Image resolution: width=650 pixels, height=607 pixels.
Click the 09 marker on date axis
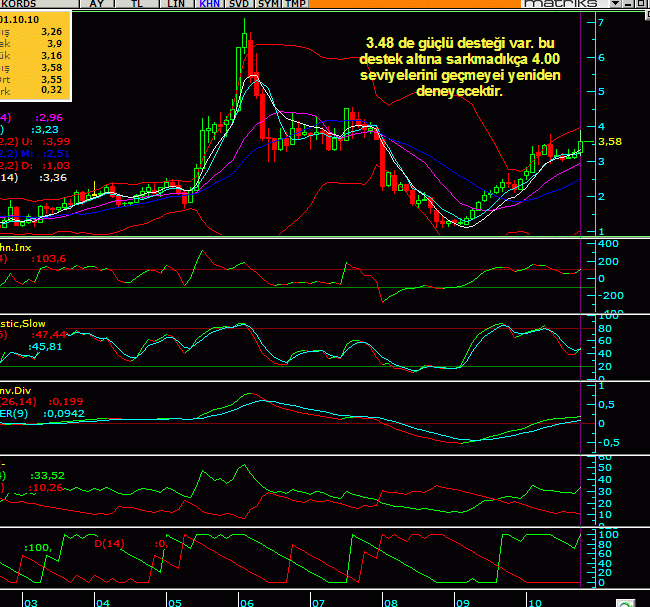(x=462, y=602)
